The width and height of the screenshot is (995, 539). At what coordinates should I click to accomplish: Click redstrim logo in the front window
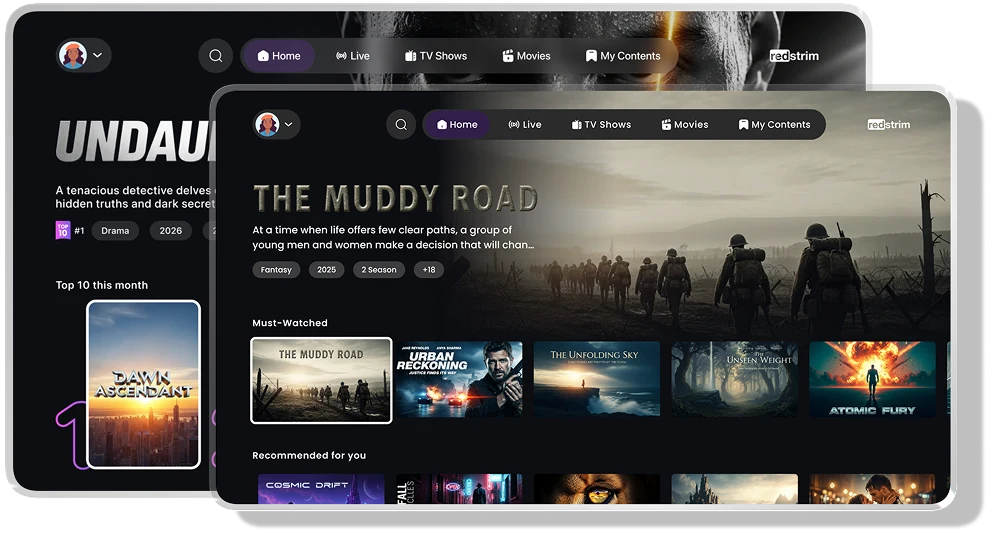[888, 124]
